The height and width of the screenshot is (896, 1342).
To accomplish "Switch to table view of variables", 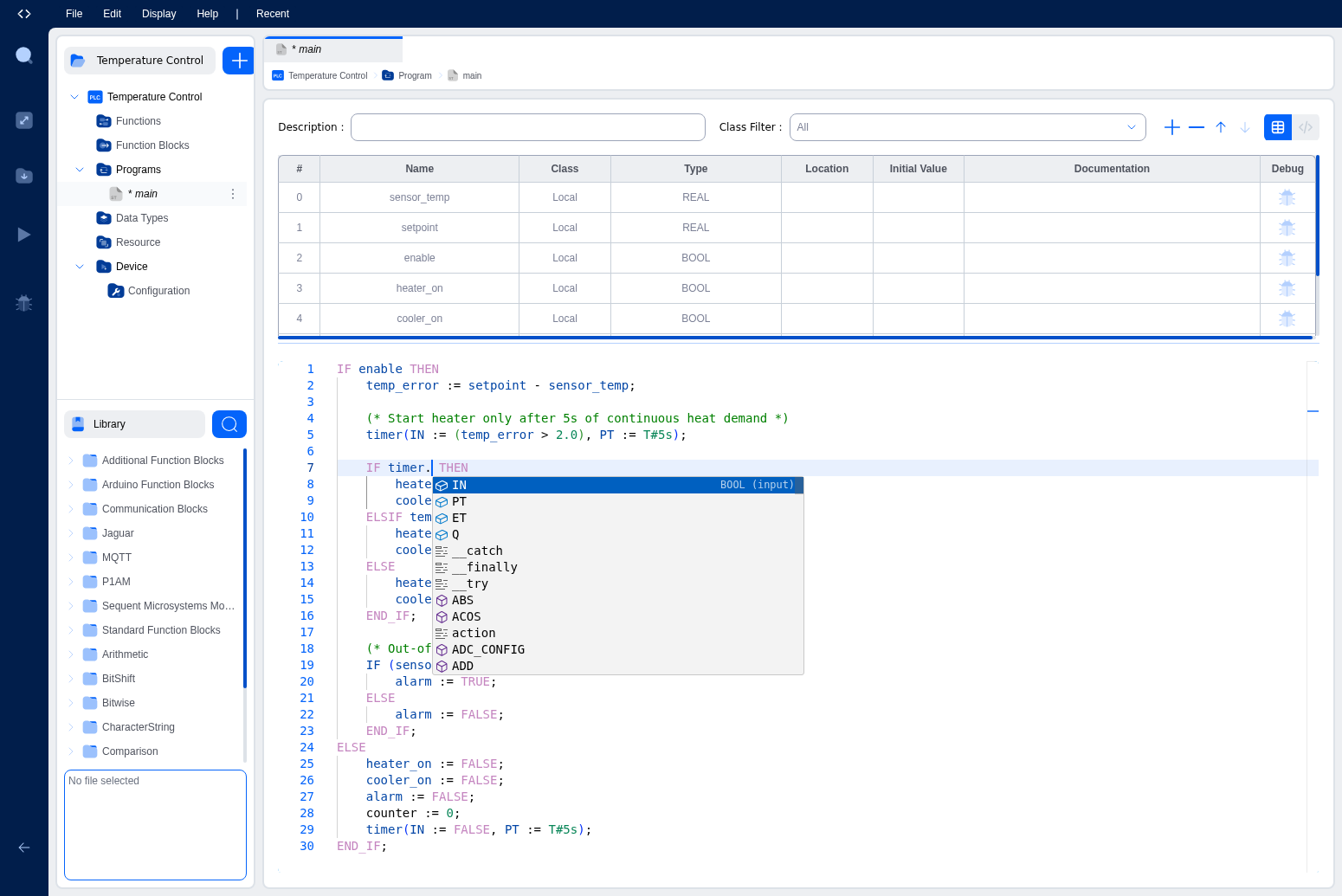I will [1278, 127].
